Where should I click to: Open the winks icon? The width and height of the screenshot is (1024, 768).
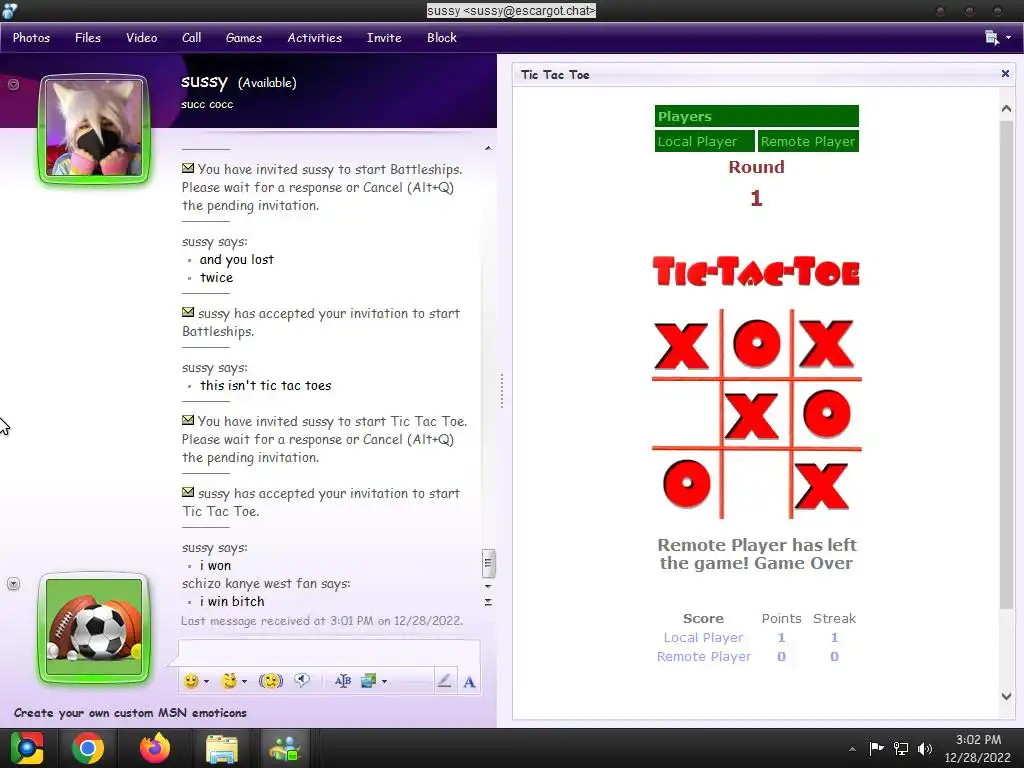click(229, 681)
